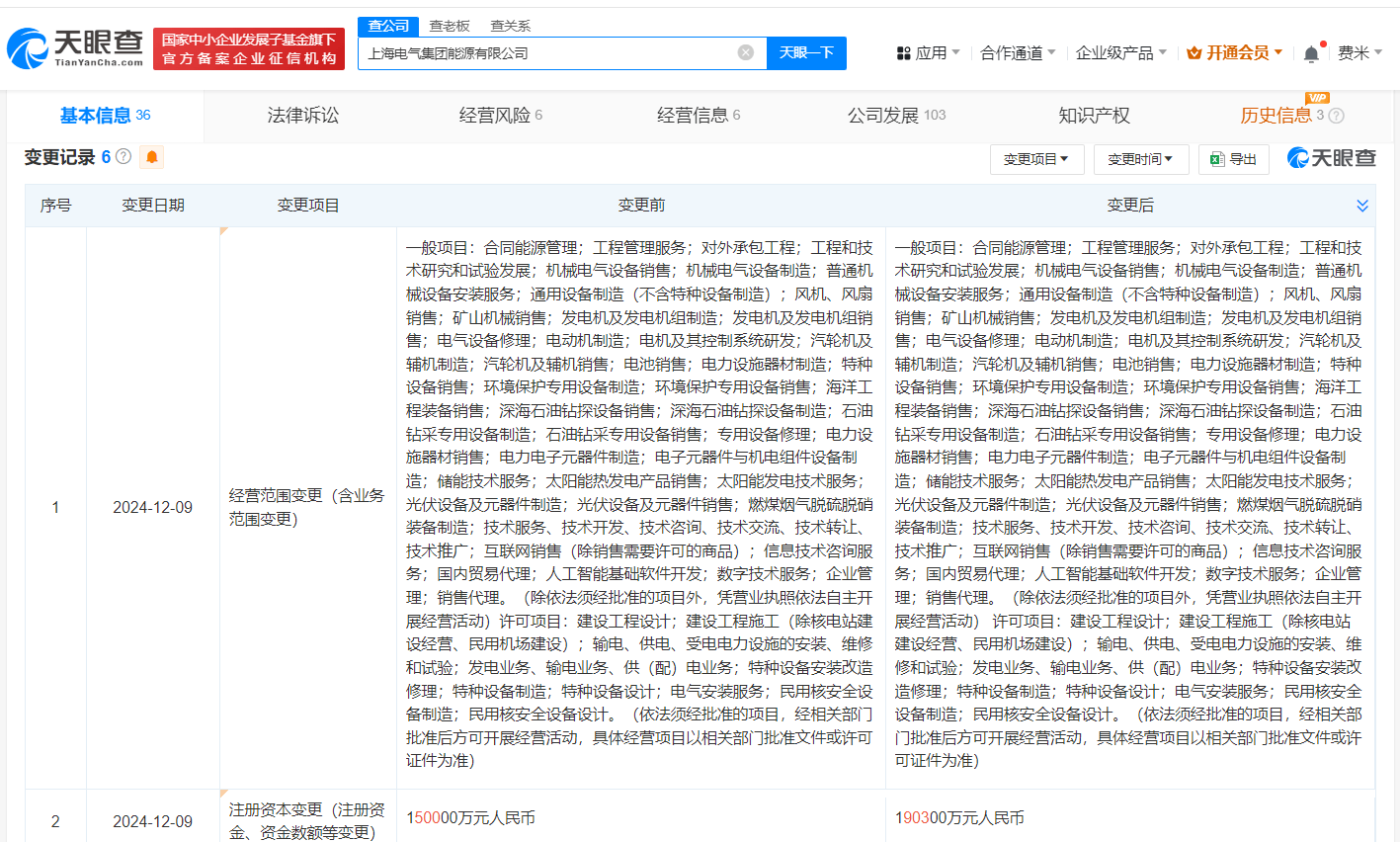The height and width of the screenshot is (842, 1400).
Task: Expand the table with the blue double-chevron icon
Action: [x=1362, y=206]
